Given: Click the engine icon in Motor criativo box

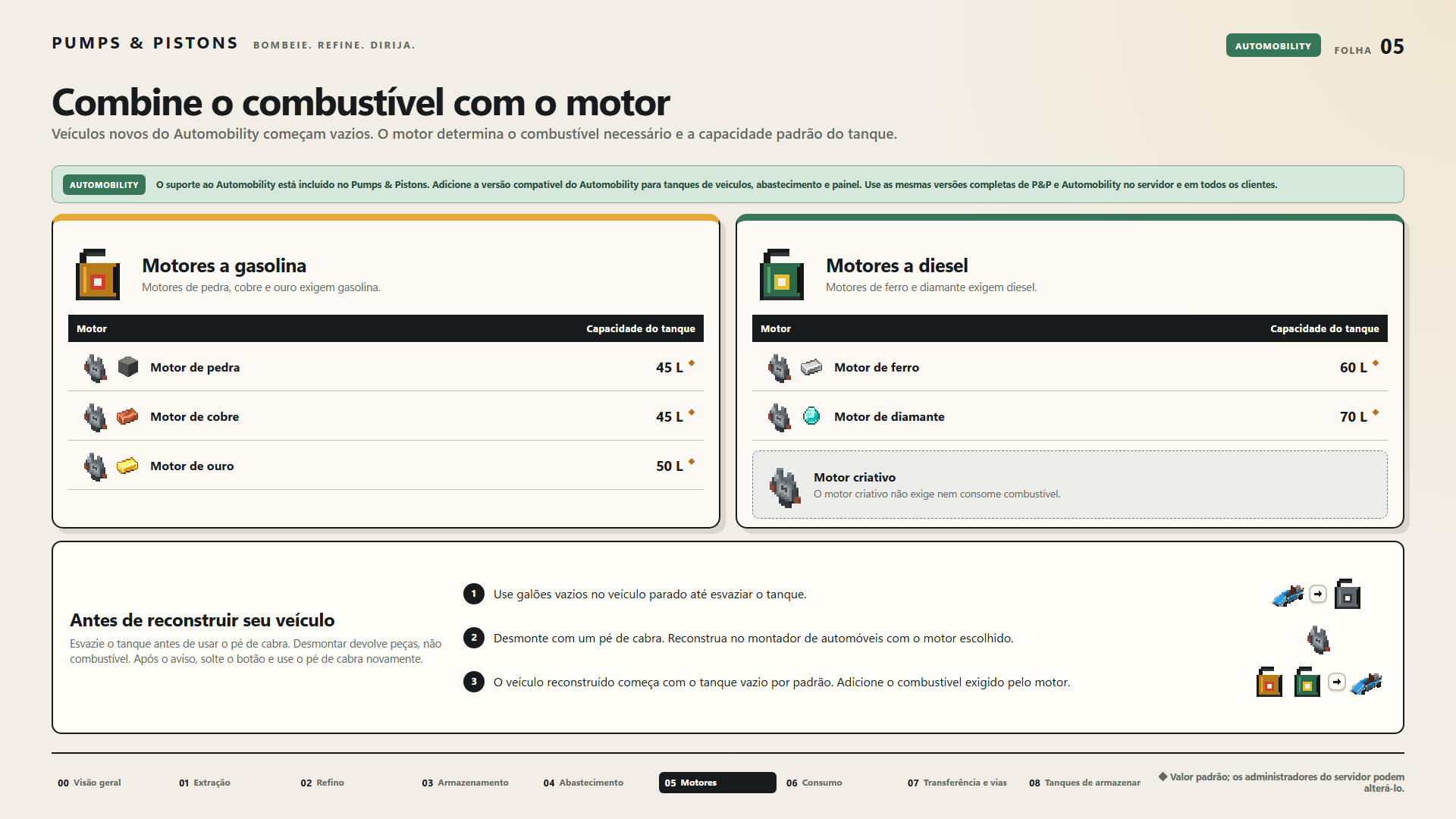Looking at the screenshot, I should pyautogui.click(x=785, y=487).
